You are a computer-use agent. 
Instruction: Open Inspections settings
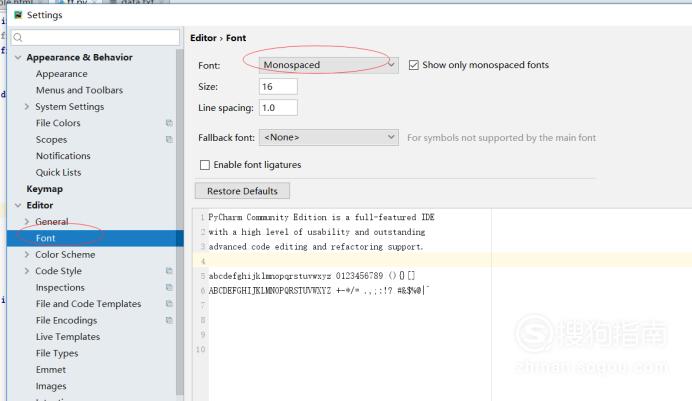tap(60, 288)
